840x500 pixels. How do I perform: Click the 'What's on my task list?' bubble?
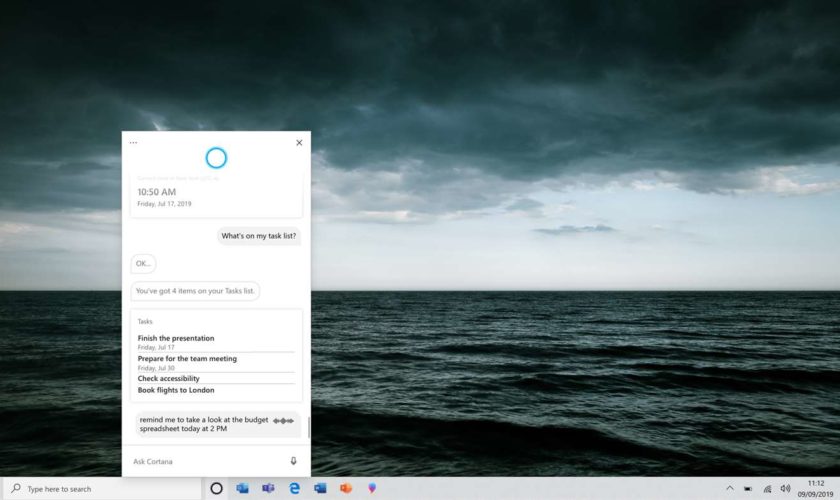click(259, 236)
